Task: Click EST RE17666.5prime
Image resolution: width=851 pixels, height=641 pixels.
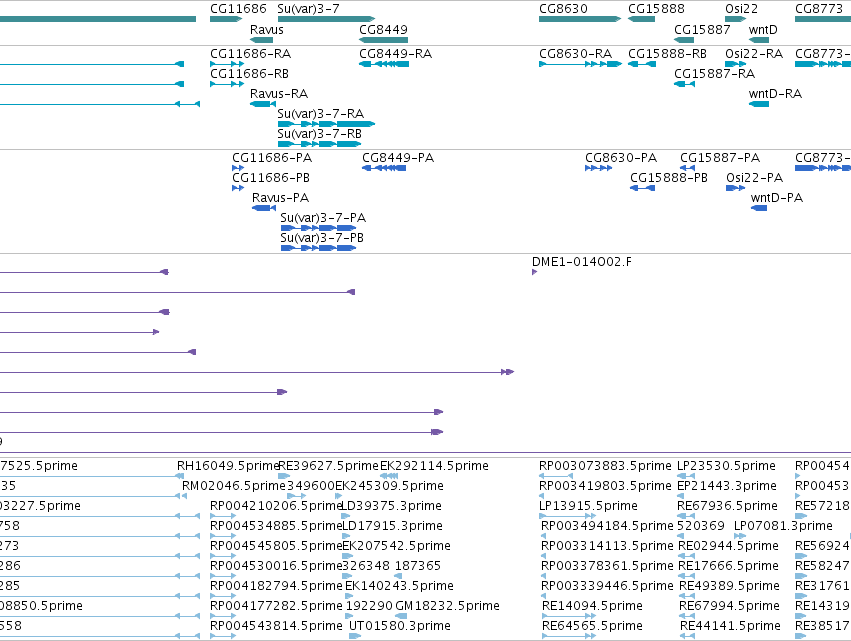Action: [x=729, y=566]
